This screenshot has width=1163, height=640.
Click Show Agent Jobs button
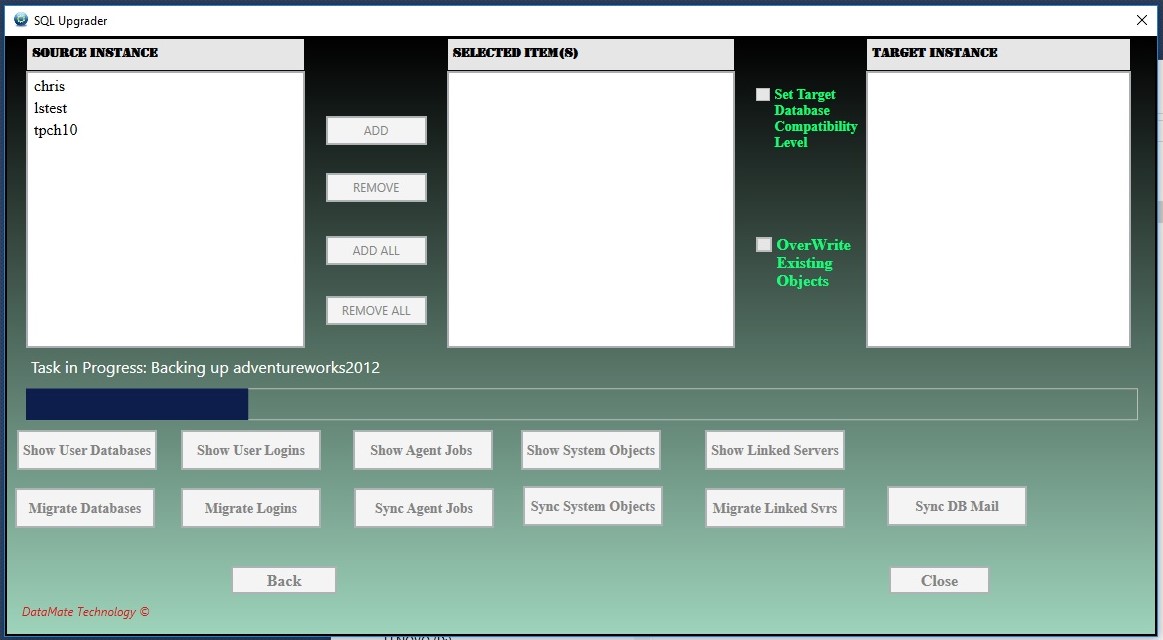(x=422, y=450)
